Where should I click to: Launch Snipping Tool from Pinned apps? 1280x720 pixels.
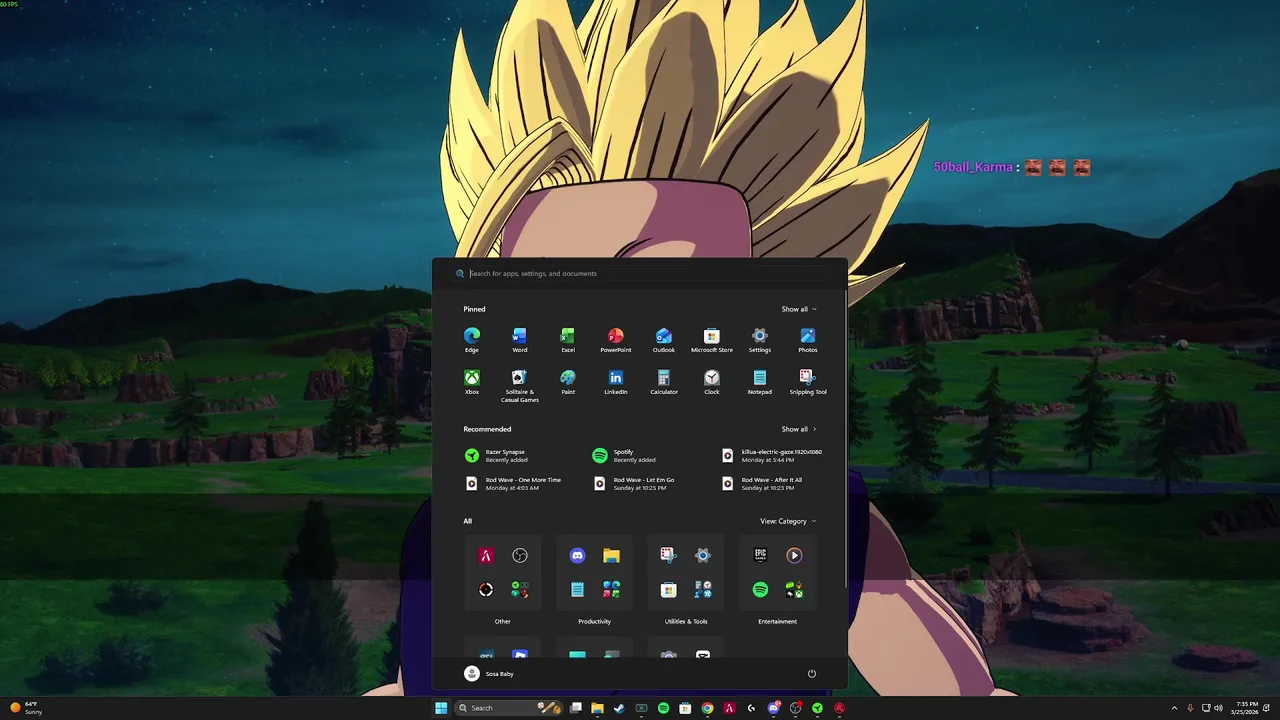click(x=807, y=382)
